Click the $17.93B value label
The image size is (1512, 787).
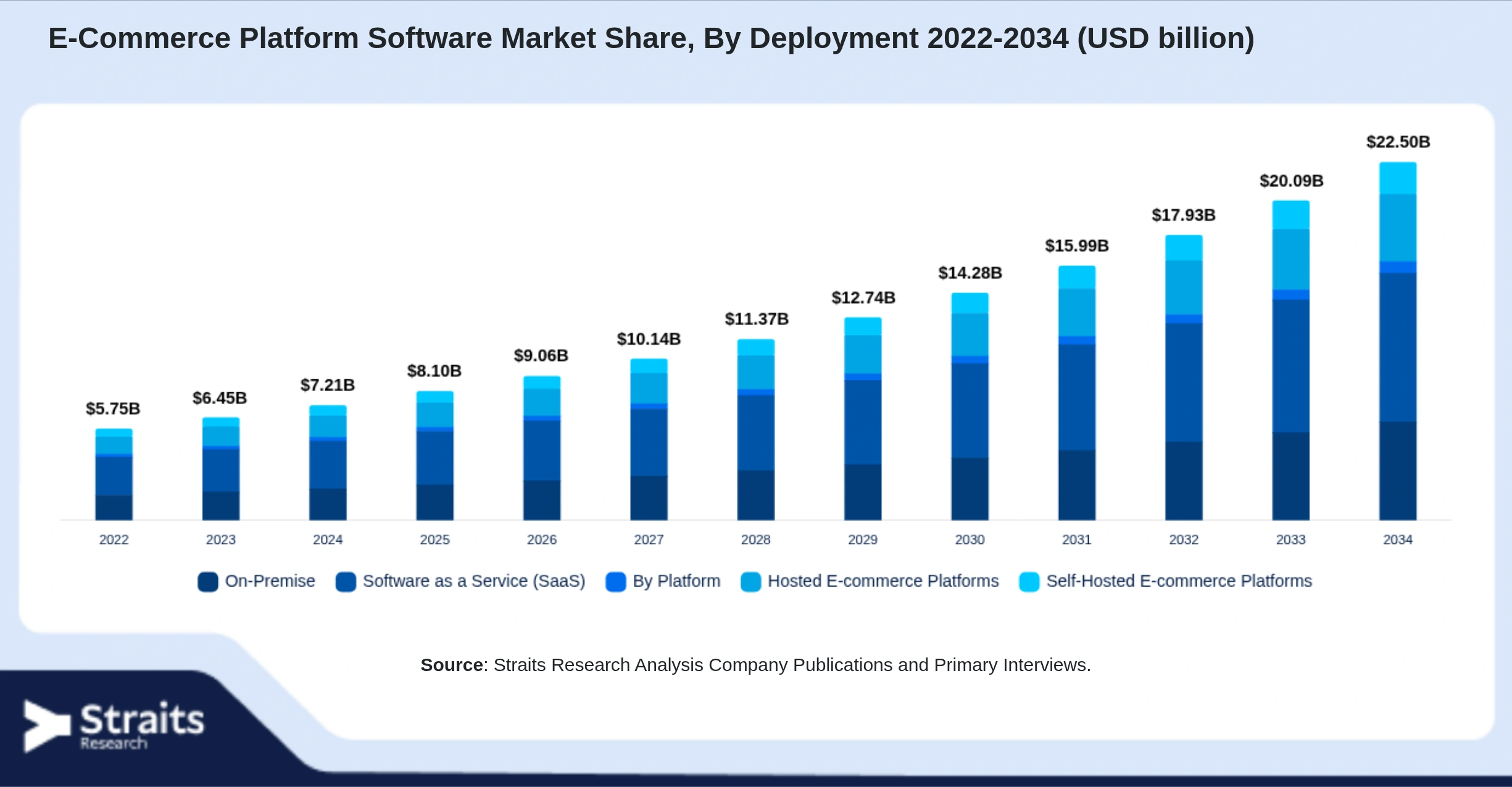coord(1184,215)
